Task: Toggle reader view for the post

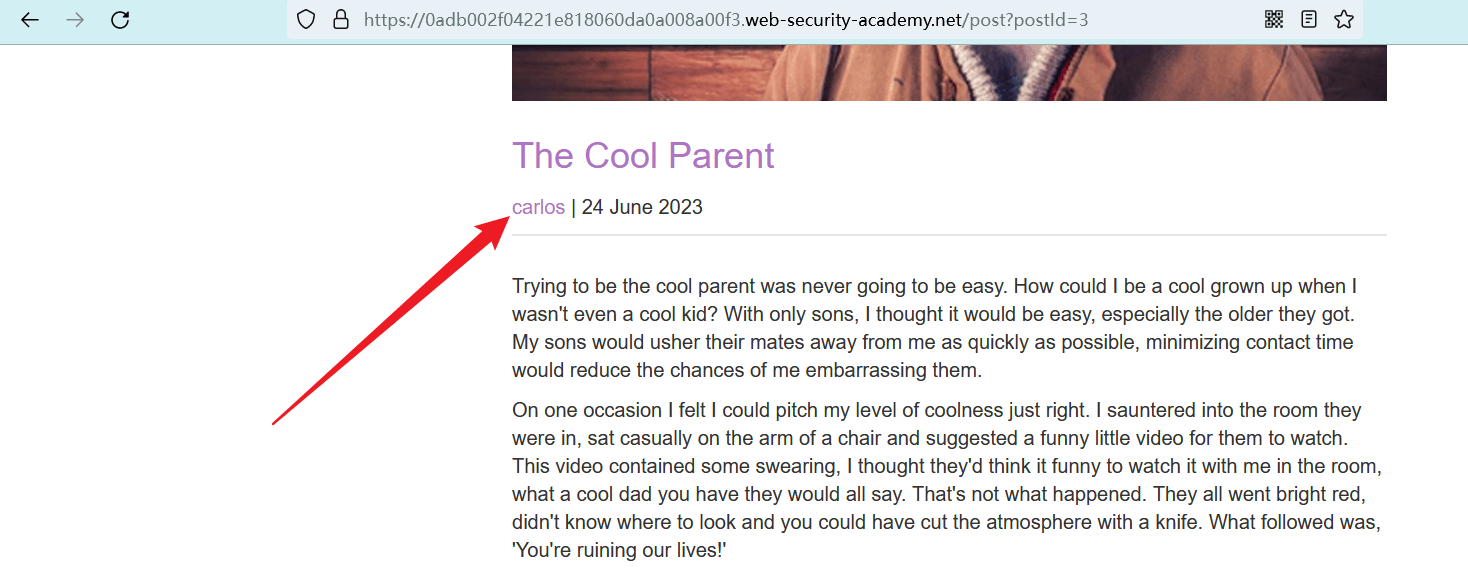Action: pos(1309,19)
